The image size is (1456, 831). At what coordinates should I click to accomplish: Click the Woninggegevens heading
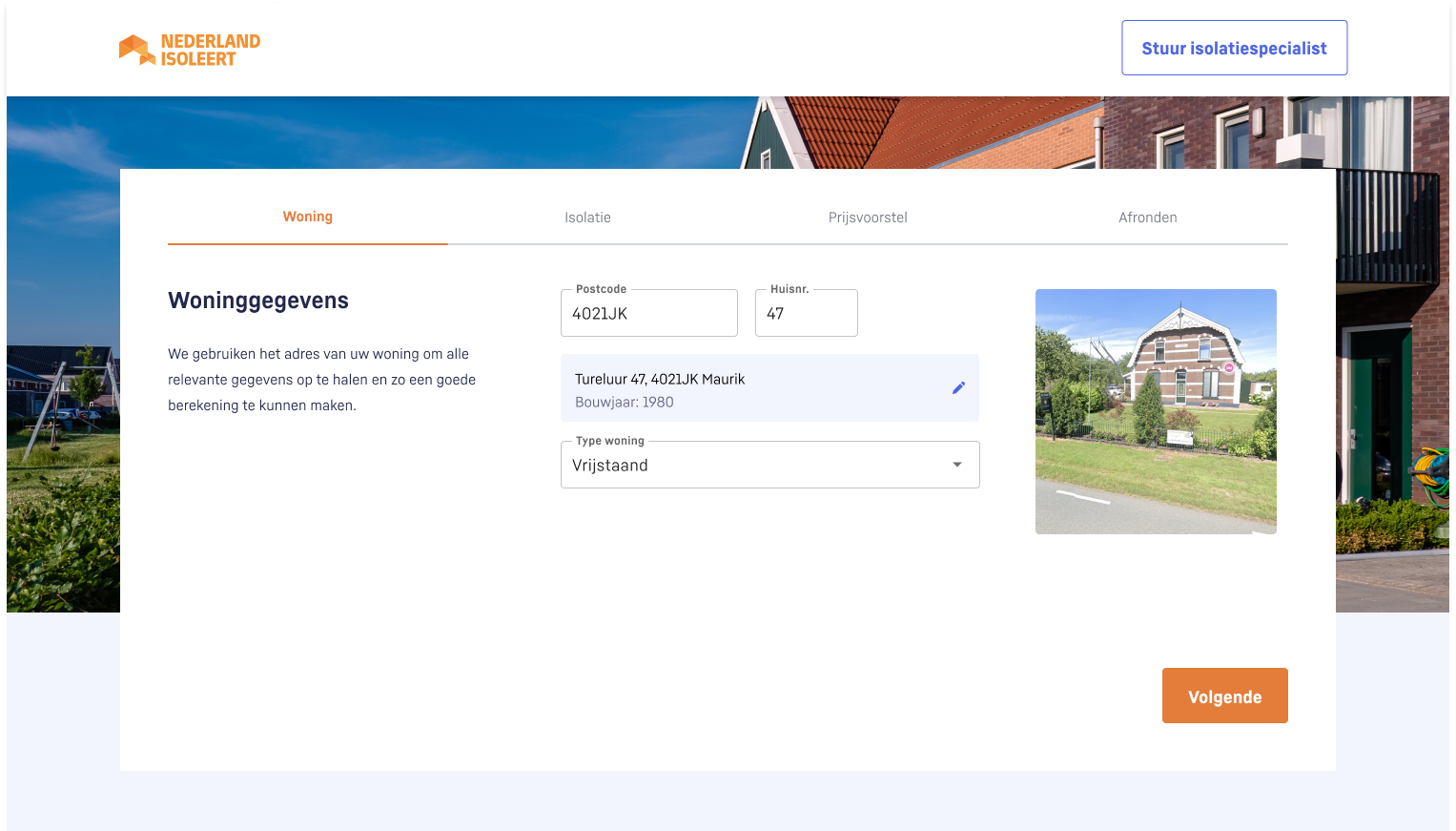click(x=258, y=301)
